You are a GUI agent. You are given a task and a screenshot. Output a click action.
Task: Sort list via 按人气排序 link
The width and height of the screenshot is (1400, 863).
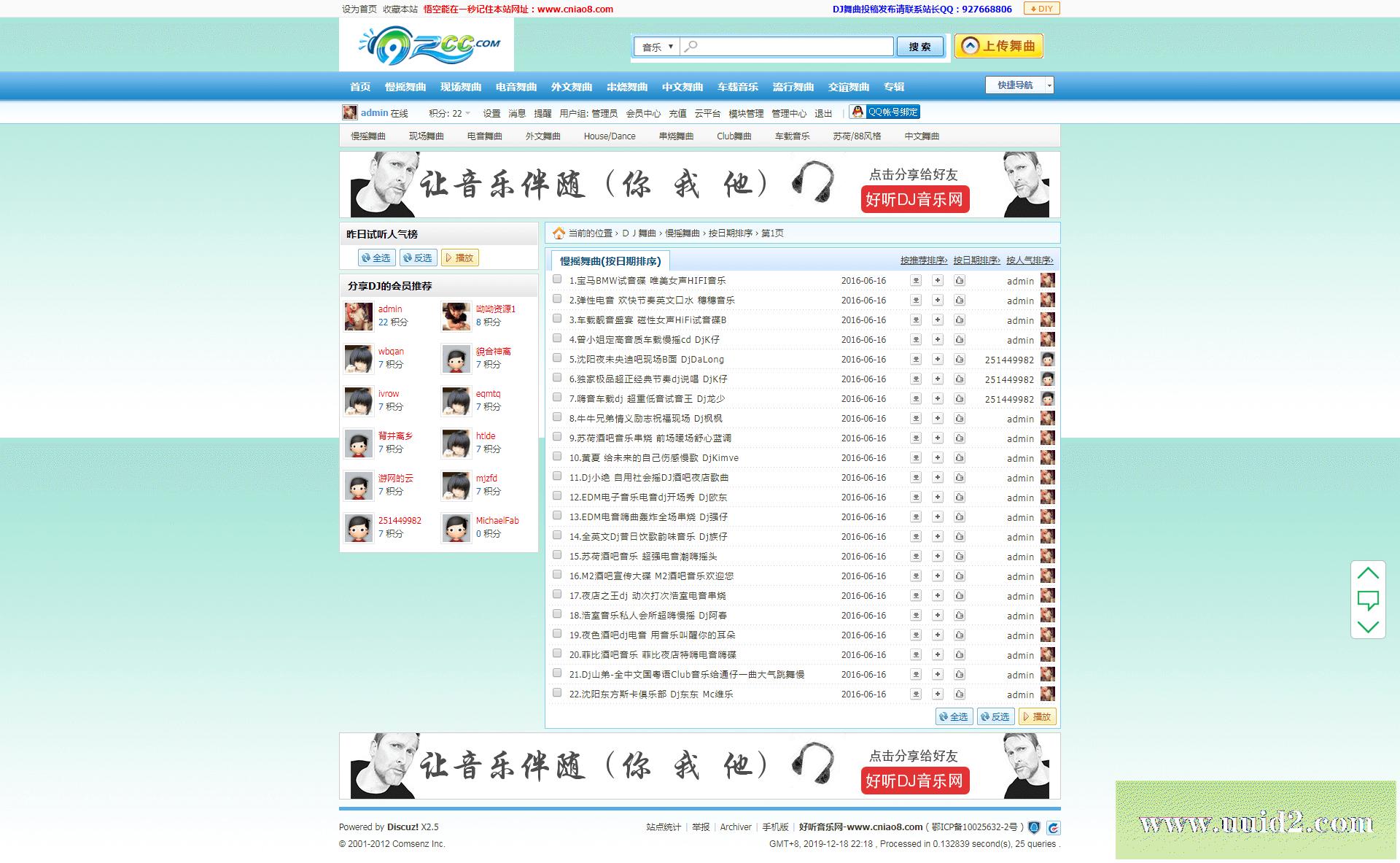(1030, 260)
